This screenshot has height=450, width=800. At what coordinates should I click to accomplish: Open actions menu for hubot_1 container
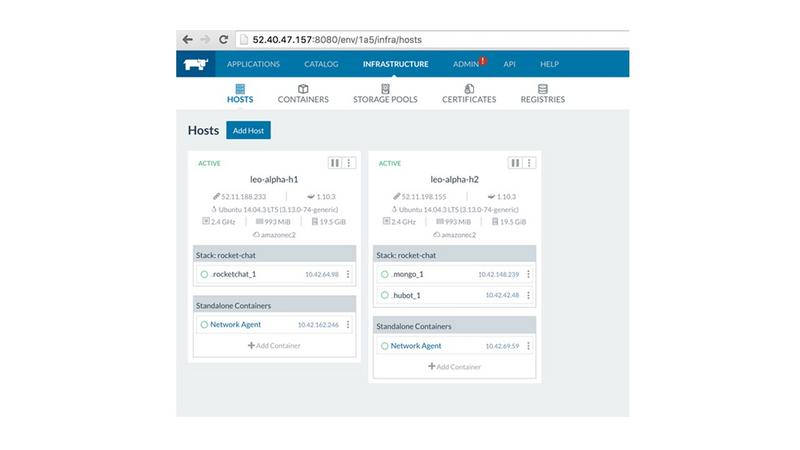click(529, 295)
